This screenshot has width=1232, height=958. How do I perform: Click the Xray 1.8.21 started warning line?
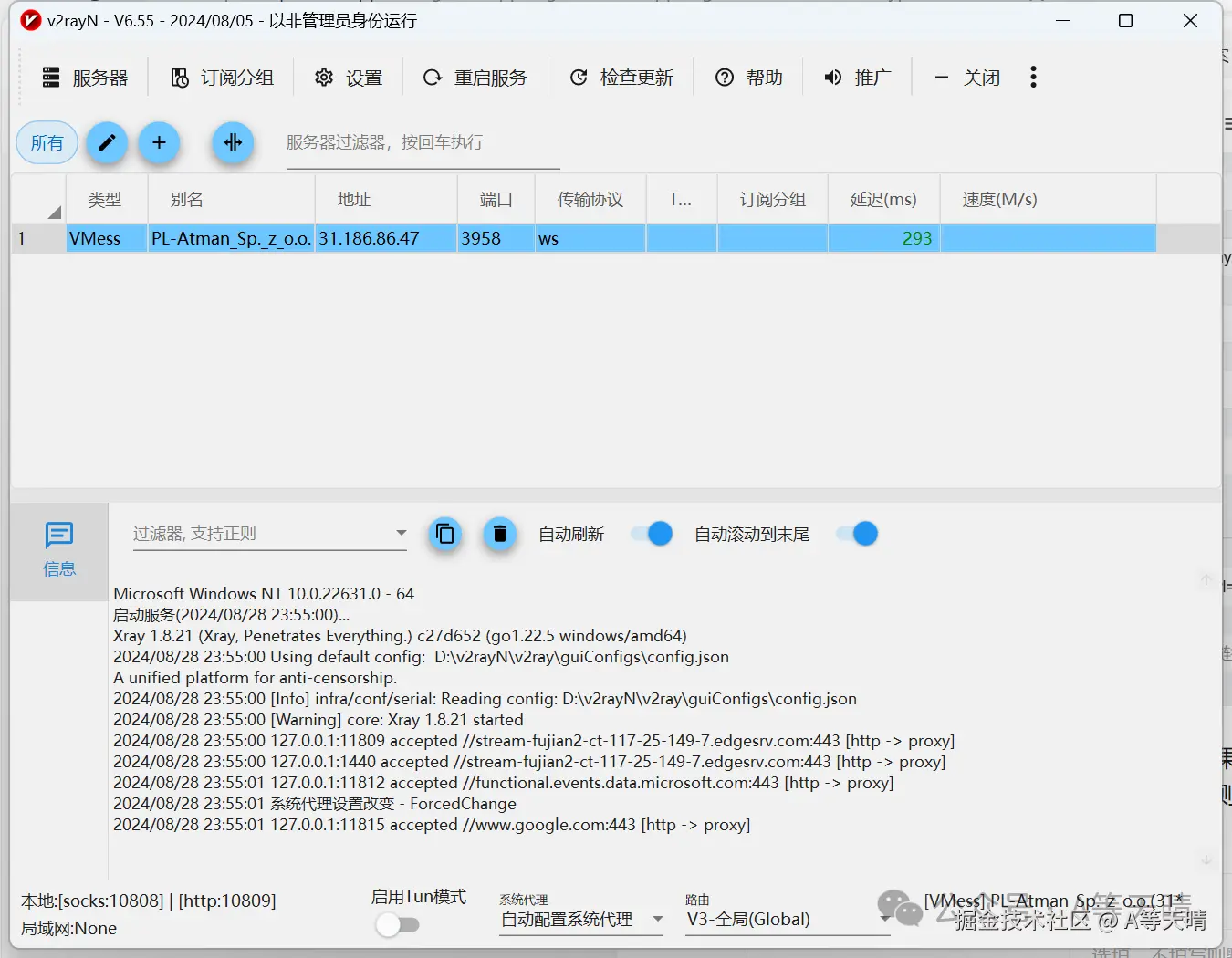click(318, 720)
